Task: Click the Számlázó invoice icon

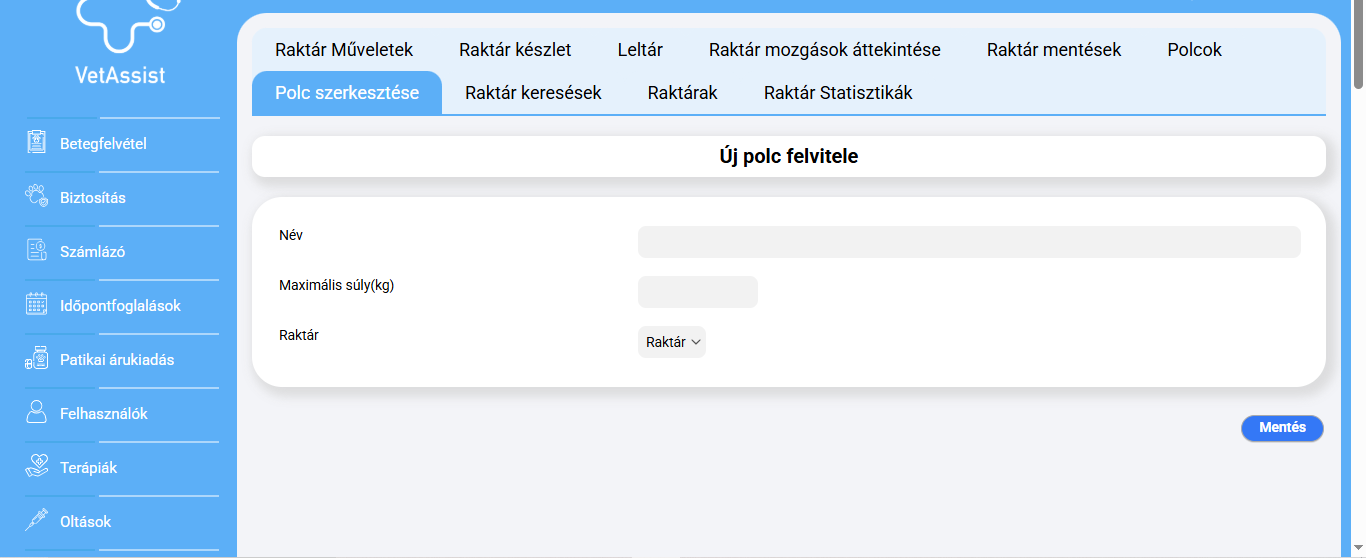Action: pos(37,251)
